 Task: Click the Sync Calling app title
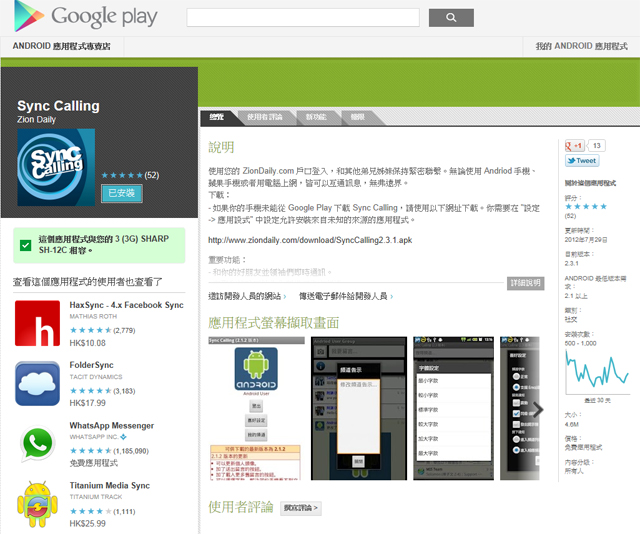pyautogui.click(x=58, y=106)
